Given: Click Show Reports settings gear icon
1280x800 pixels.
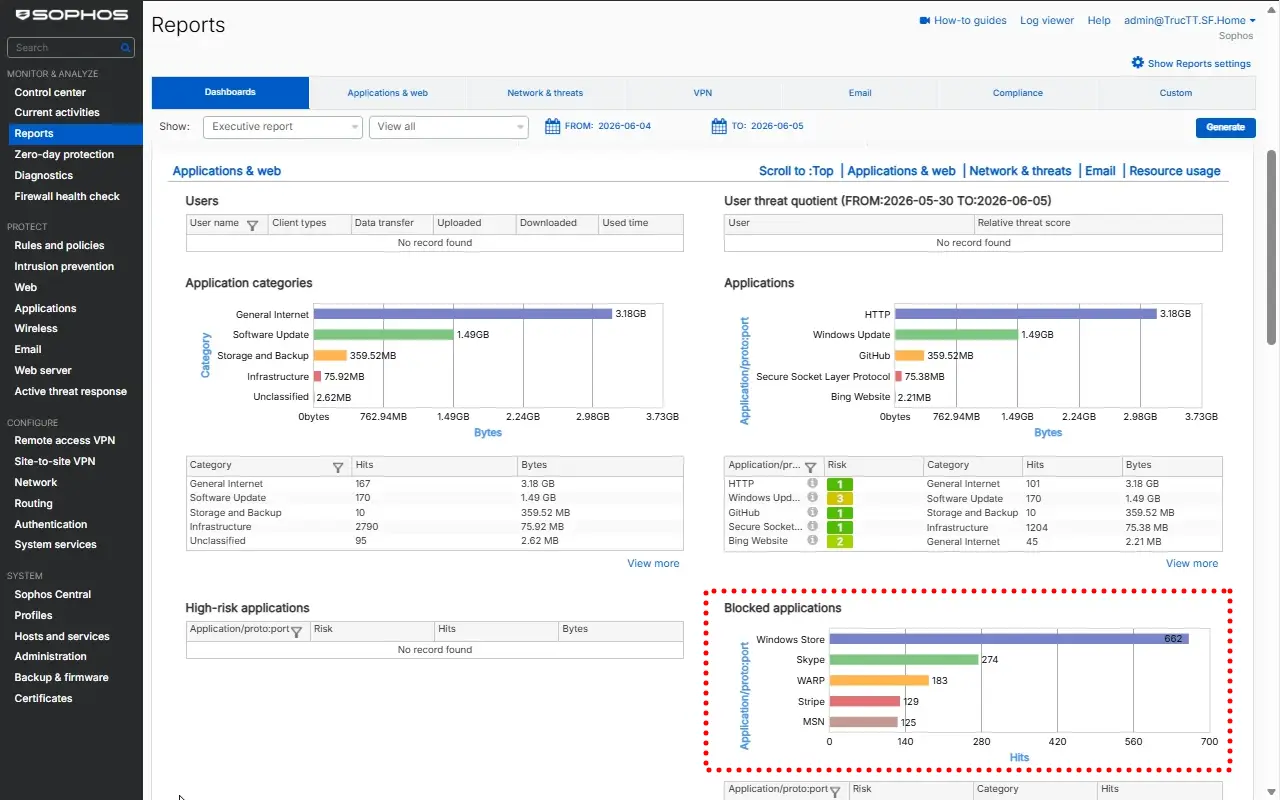Looking at the screenshot, I should click(1138, 63).
